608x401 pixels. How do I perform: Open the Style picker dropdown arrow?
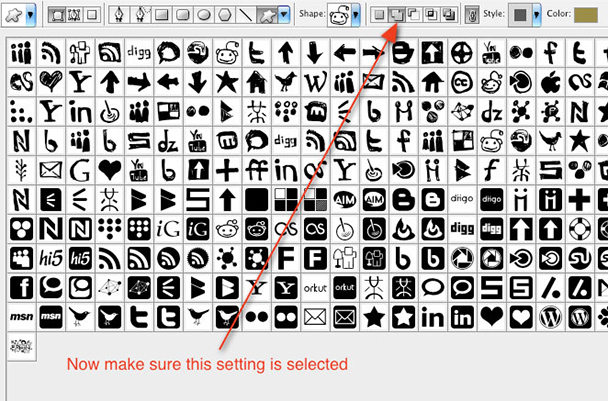[537, 15]
